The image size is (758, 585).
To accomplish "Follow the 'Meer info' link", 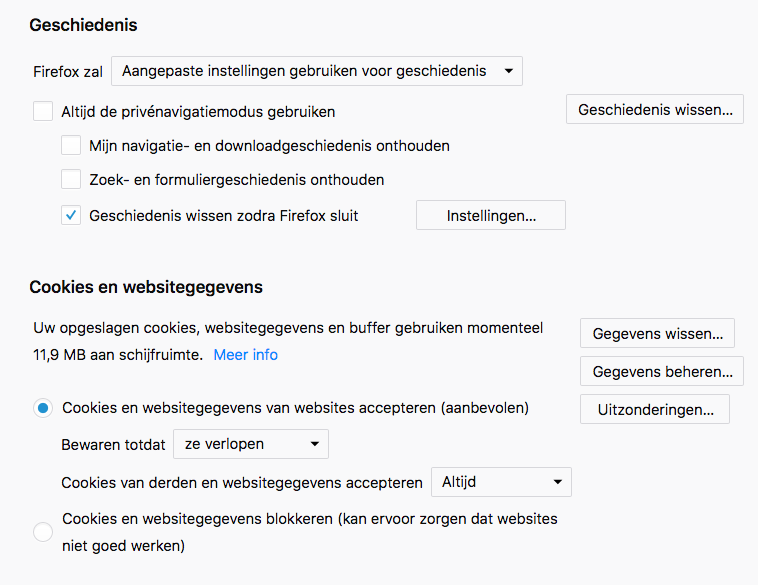I will point(246,355).
